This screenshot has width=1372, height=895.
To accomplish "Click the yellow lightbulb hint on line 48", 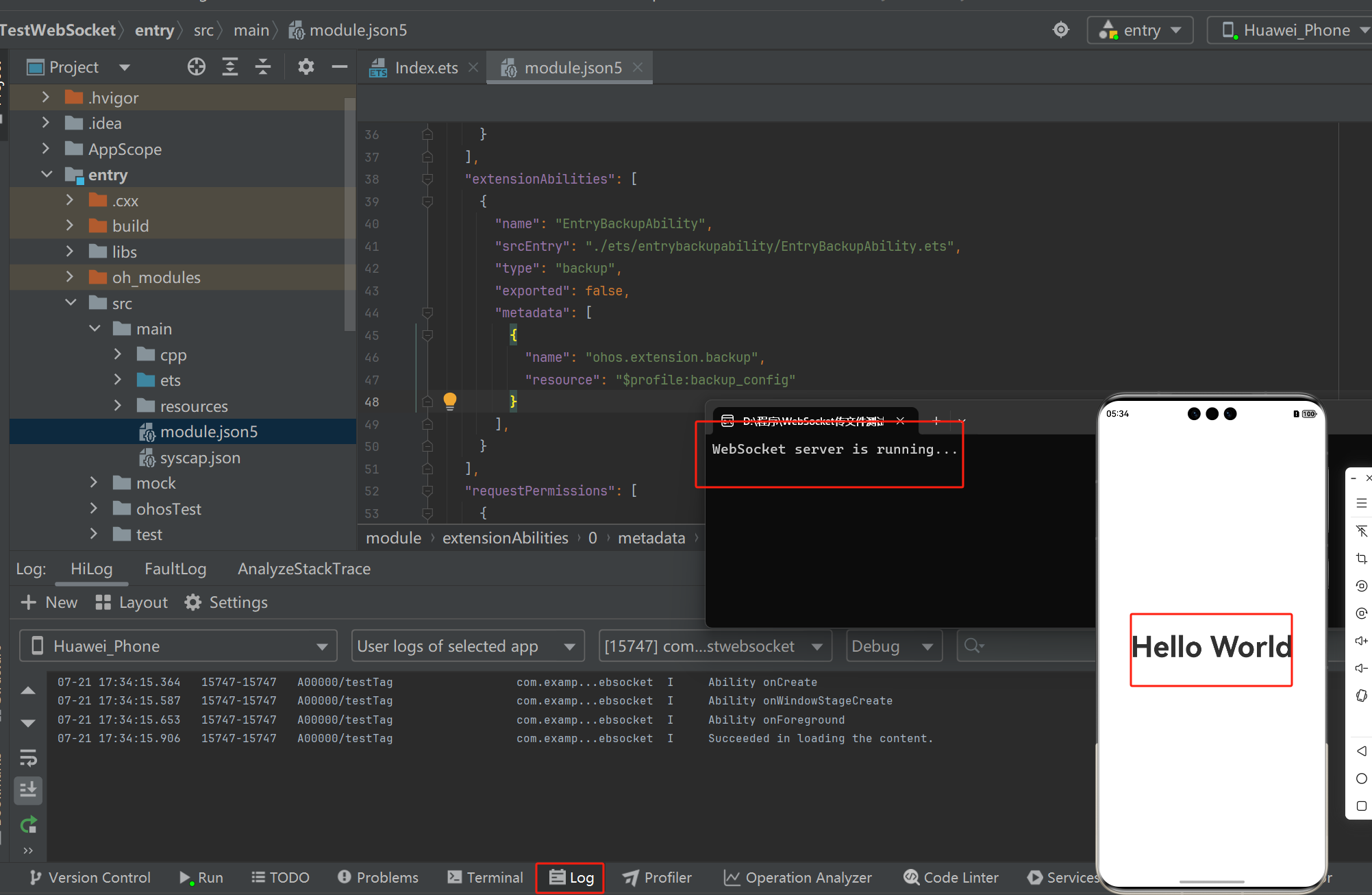I will pos(449,401).
